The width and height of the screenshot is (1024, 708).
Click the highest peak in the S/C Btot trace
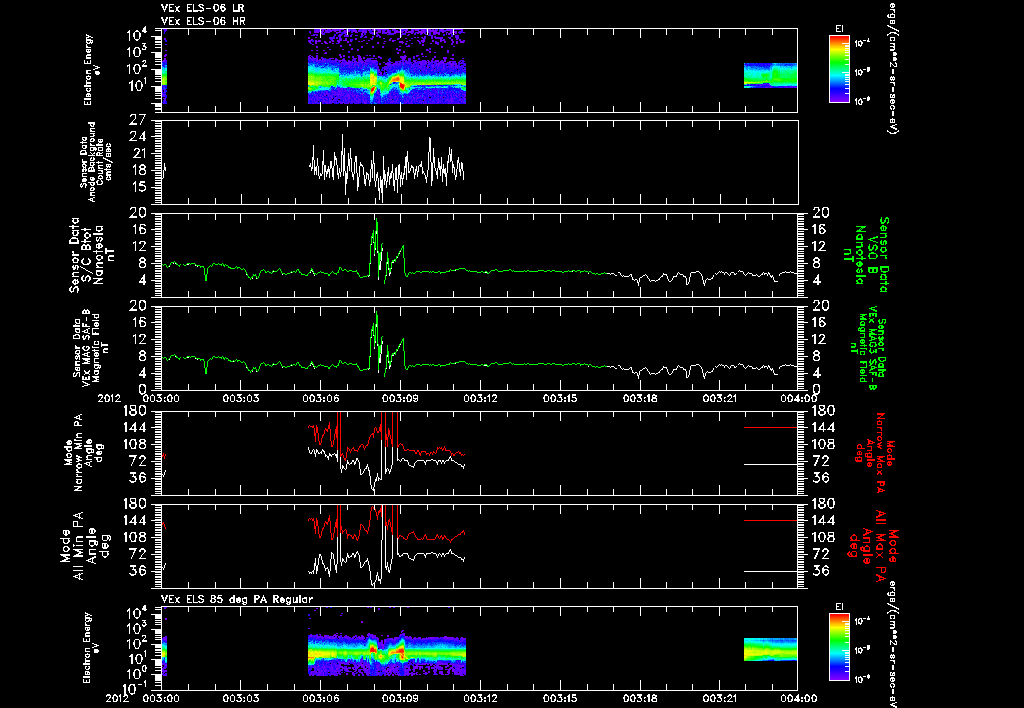tap(376, 221)
